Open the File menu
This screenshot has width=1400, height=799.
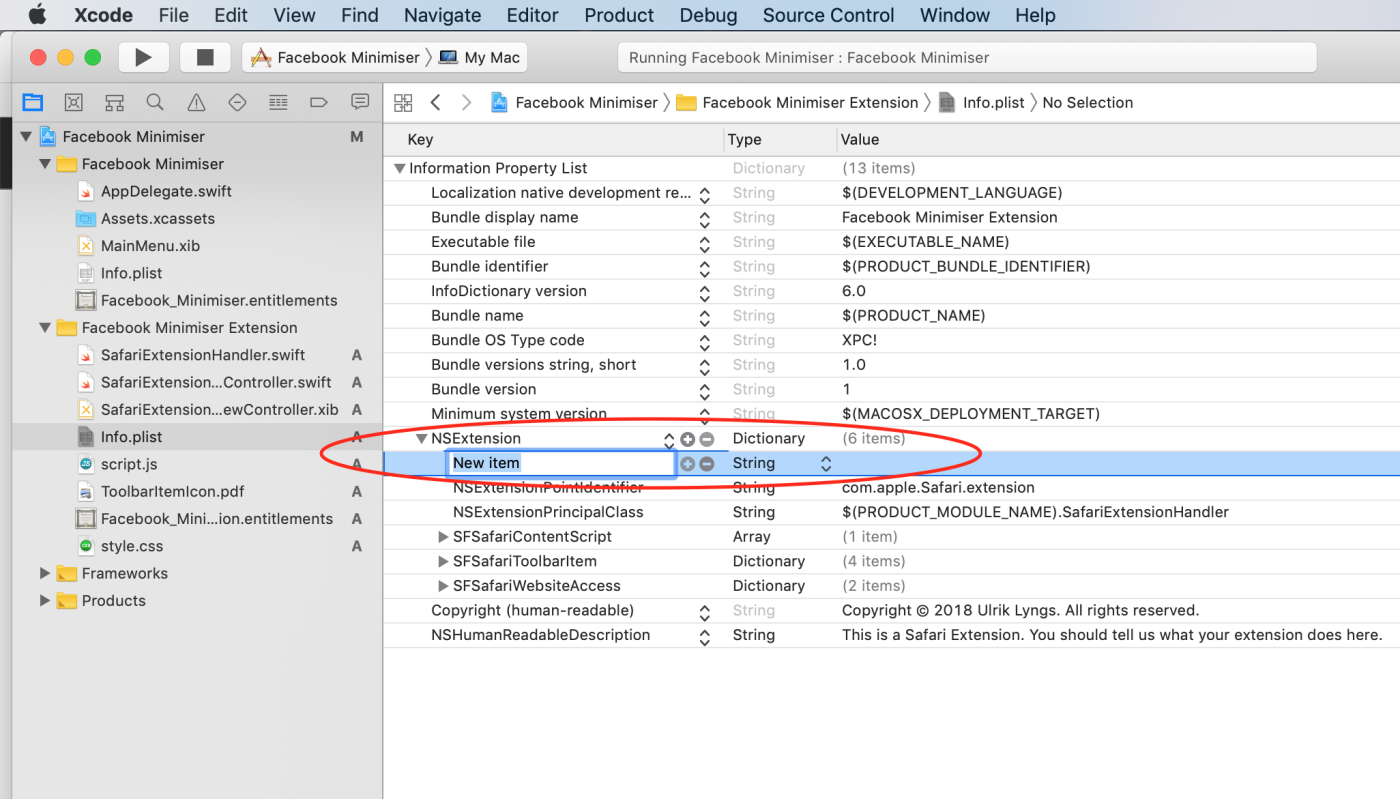174,15
